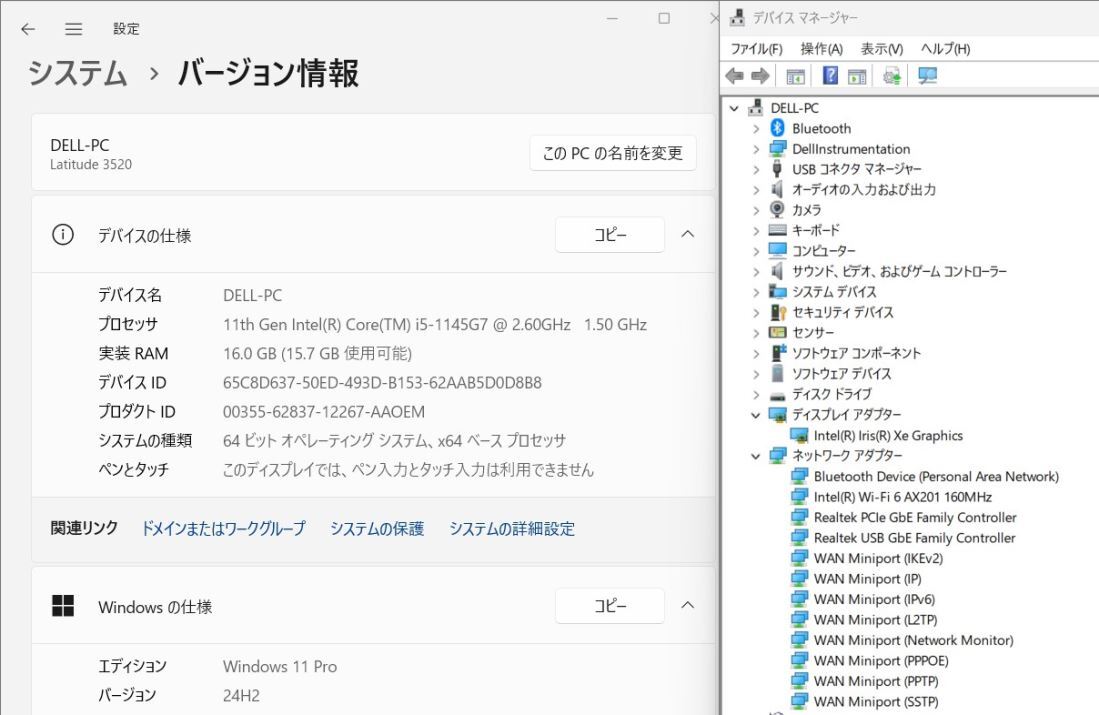1099x715 pixels.
Task: Open the Action (操作) menu
Action: coord(821,48)
